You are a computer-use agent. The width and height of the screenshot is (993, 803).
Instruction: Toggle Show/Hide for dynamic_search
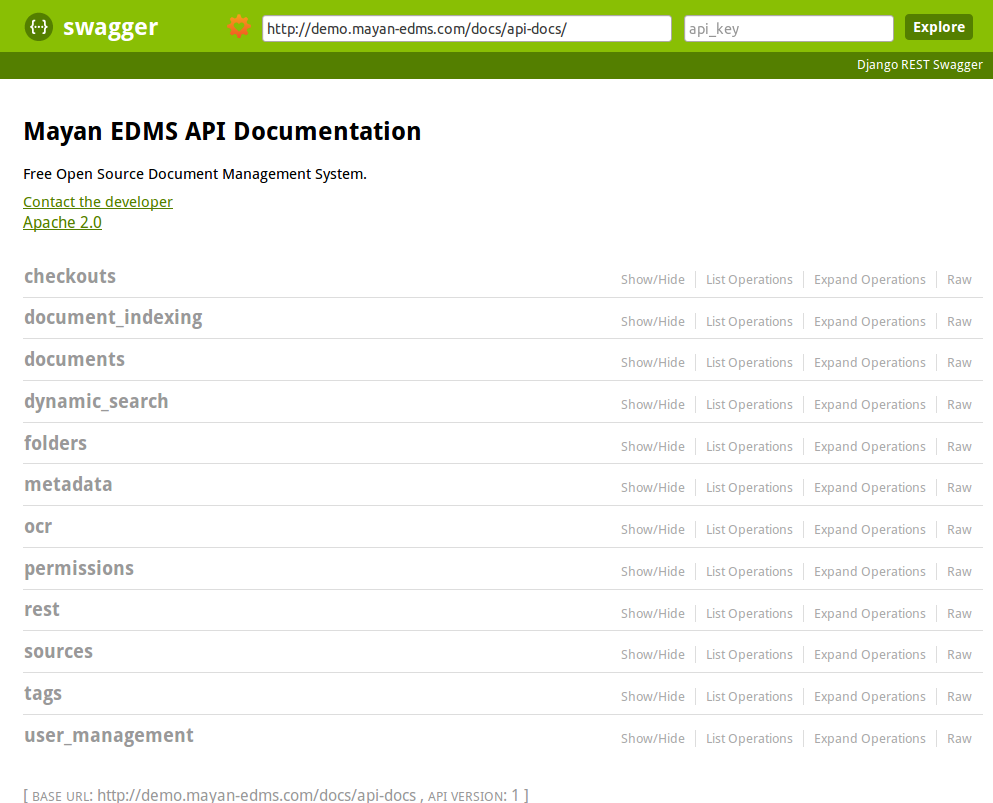tap(652, 405)
